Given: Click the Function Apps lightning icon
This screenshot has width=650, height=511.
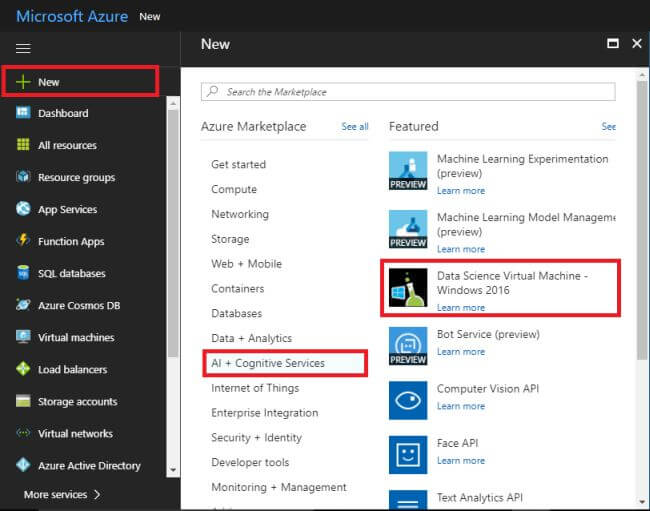Looking at the screenshot, I should pyautogui.click(x=23, y=241).
